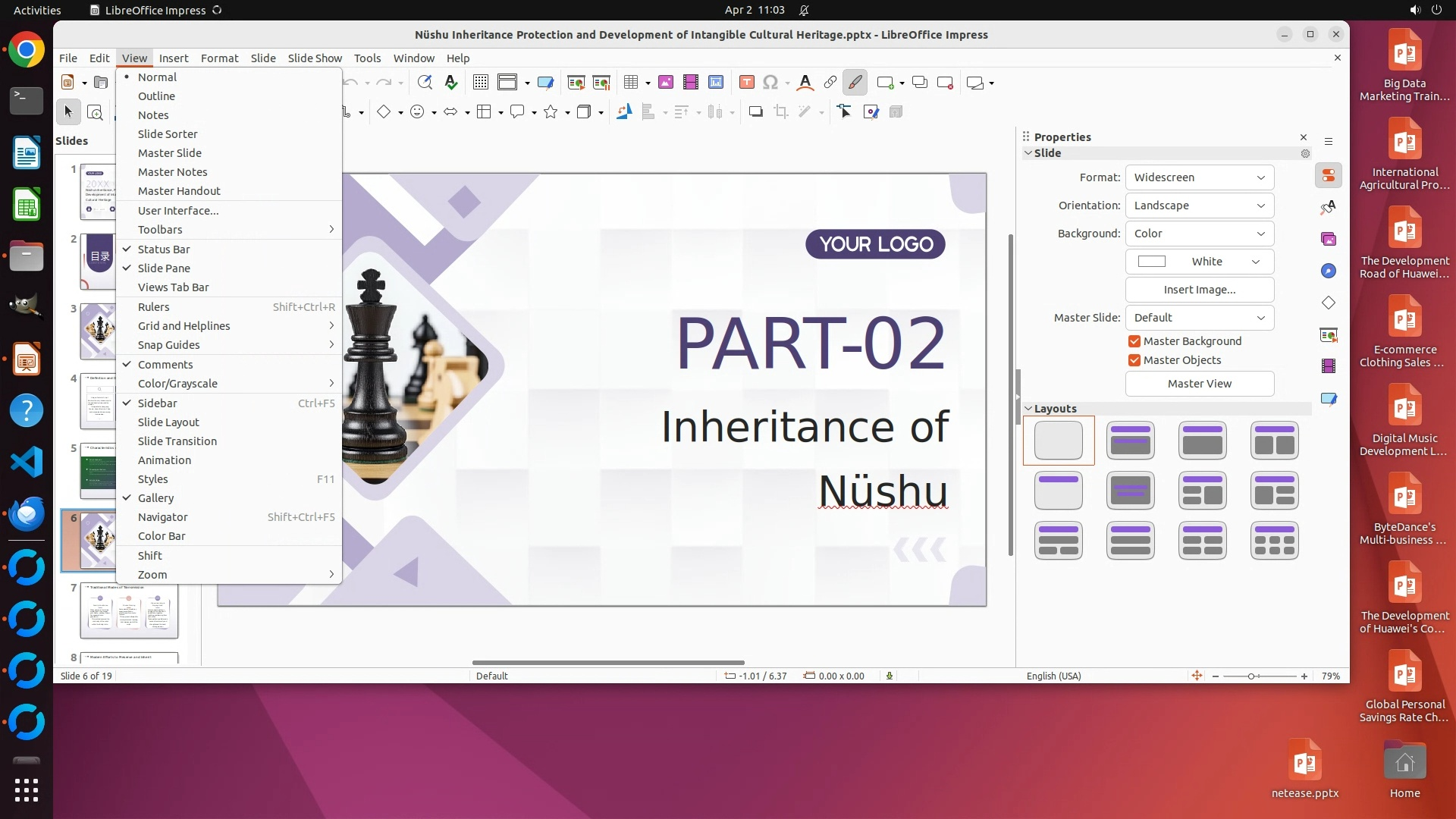Uncheck the Master Background checkbox
The width and height of the screenshot is (1456, 819).
(x=1134, y=341)
